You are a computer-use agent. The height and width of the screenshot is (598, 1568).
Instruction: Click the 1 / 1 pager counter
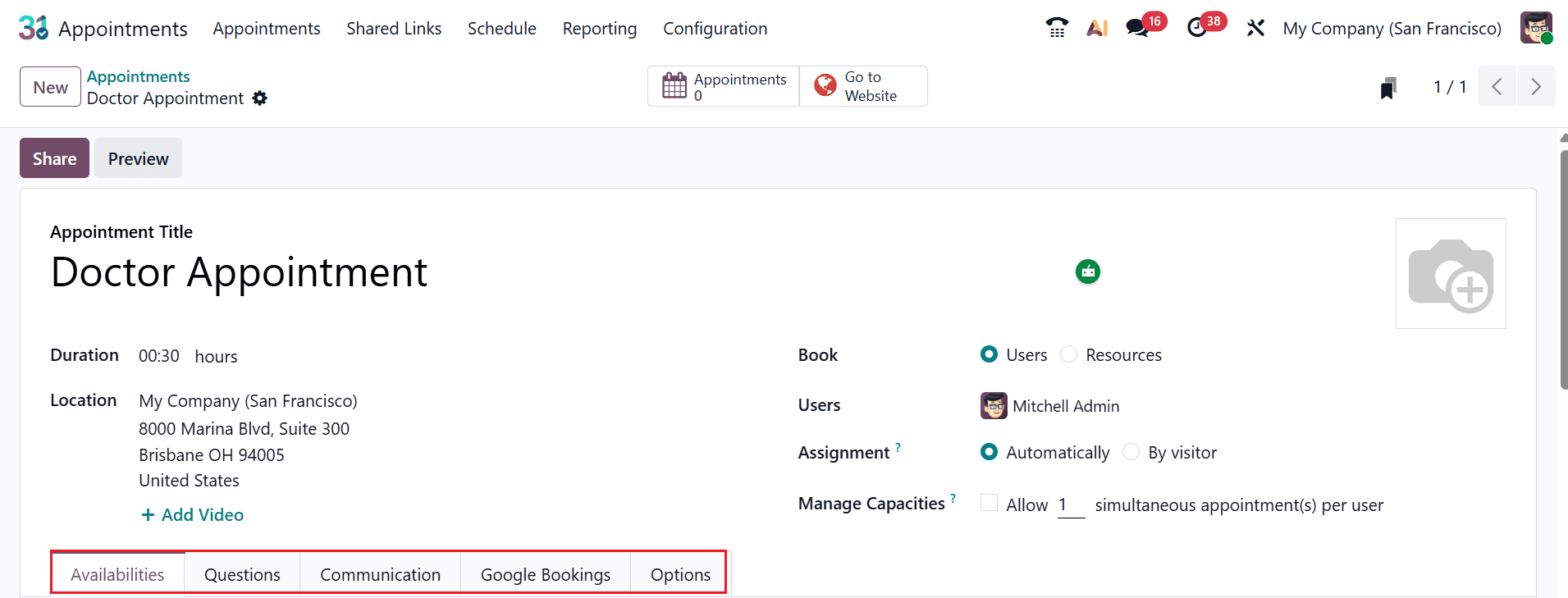coord(1450,87)
